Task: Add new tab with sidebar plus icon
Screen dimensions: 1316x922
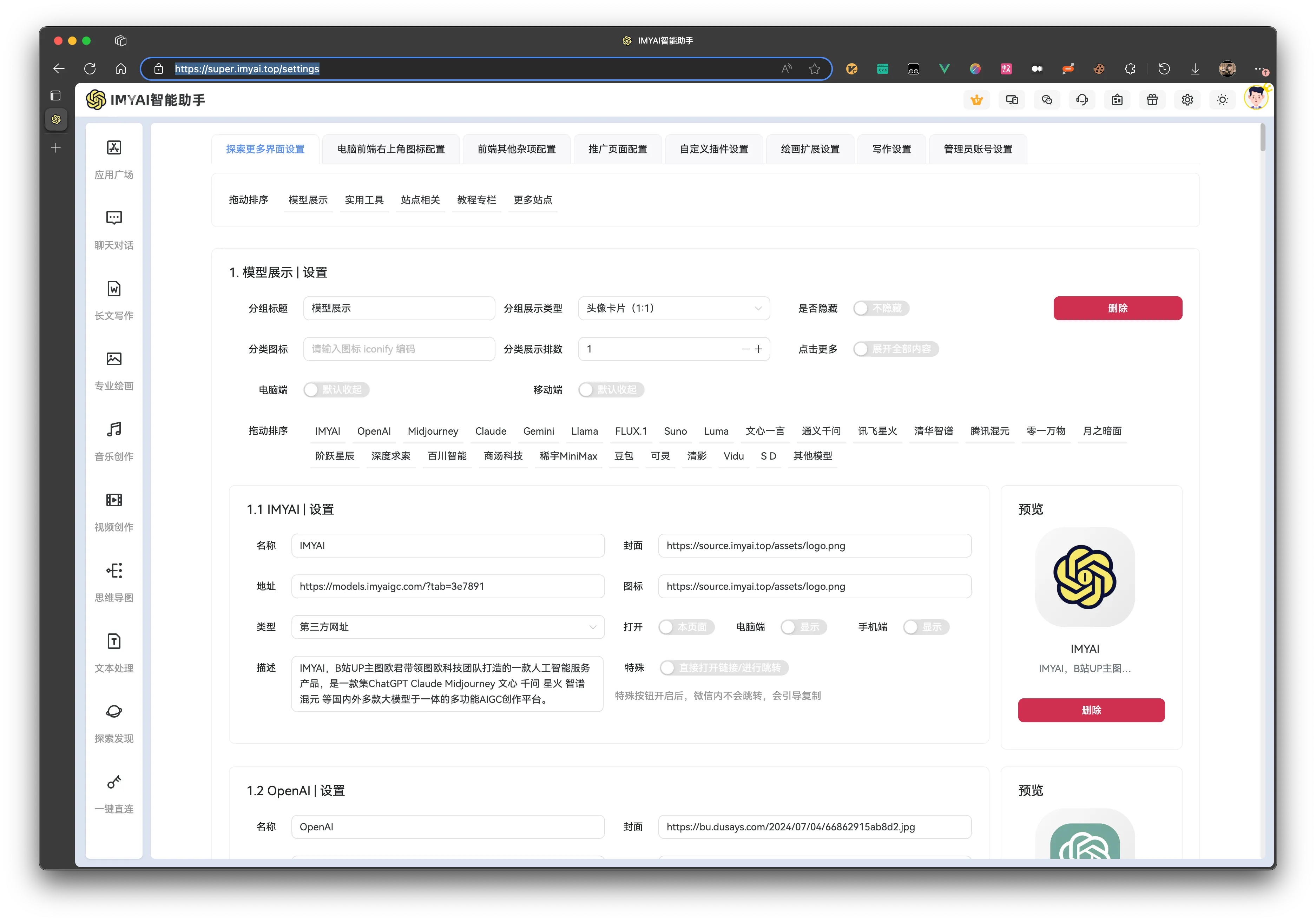Action: point(55,149)
